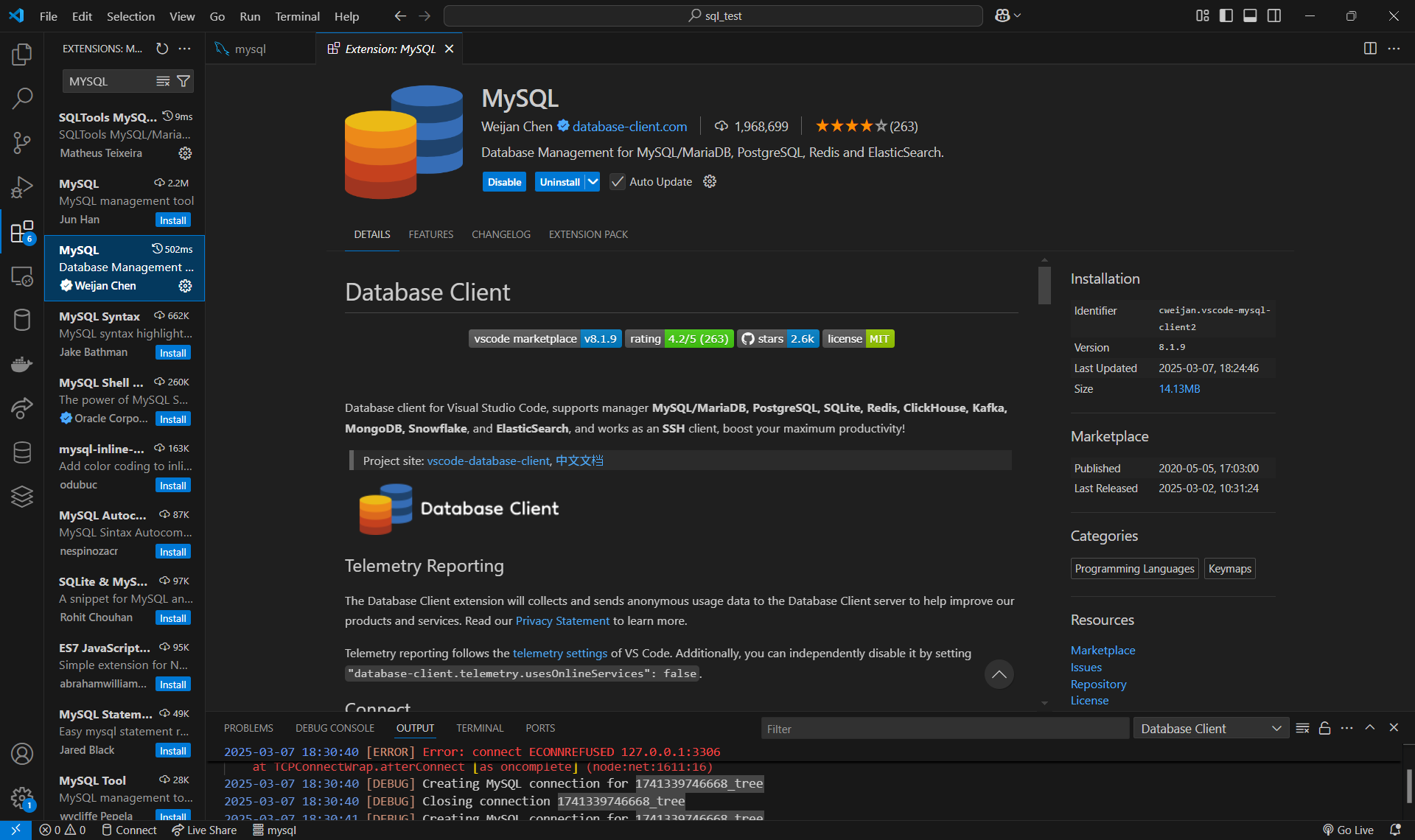
Task: Switch to the CHANGELOG tab
Action: coord(500,234)
